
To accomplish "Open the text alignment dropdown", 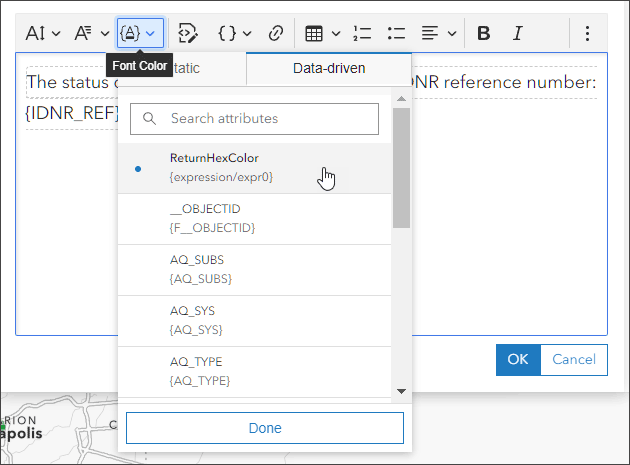I will [x=438, y=33].
